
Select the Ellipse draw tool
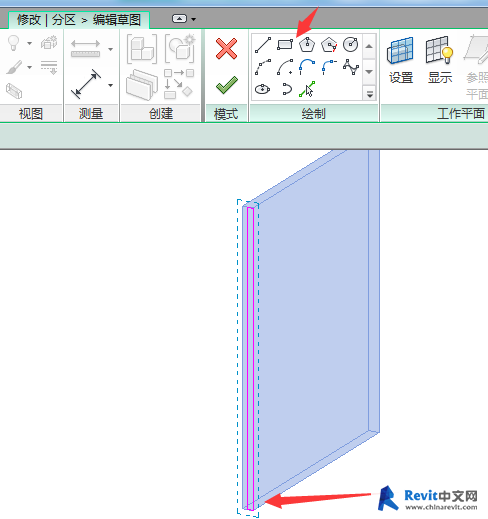263,89
